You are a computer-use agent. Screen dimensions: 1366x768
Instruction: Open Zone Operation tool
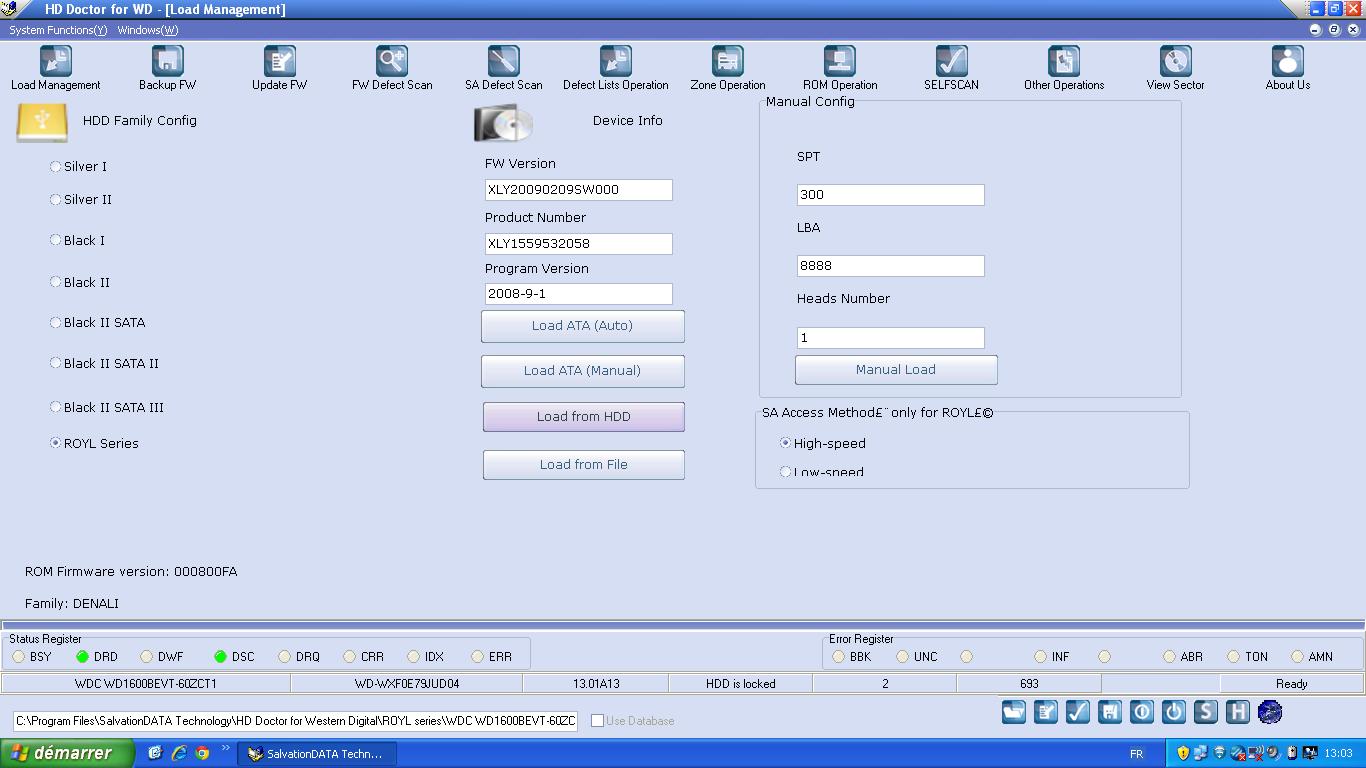728,68
